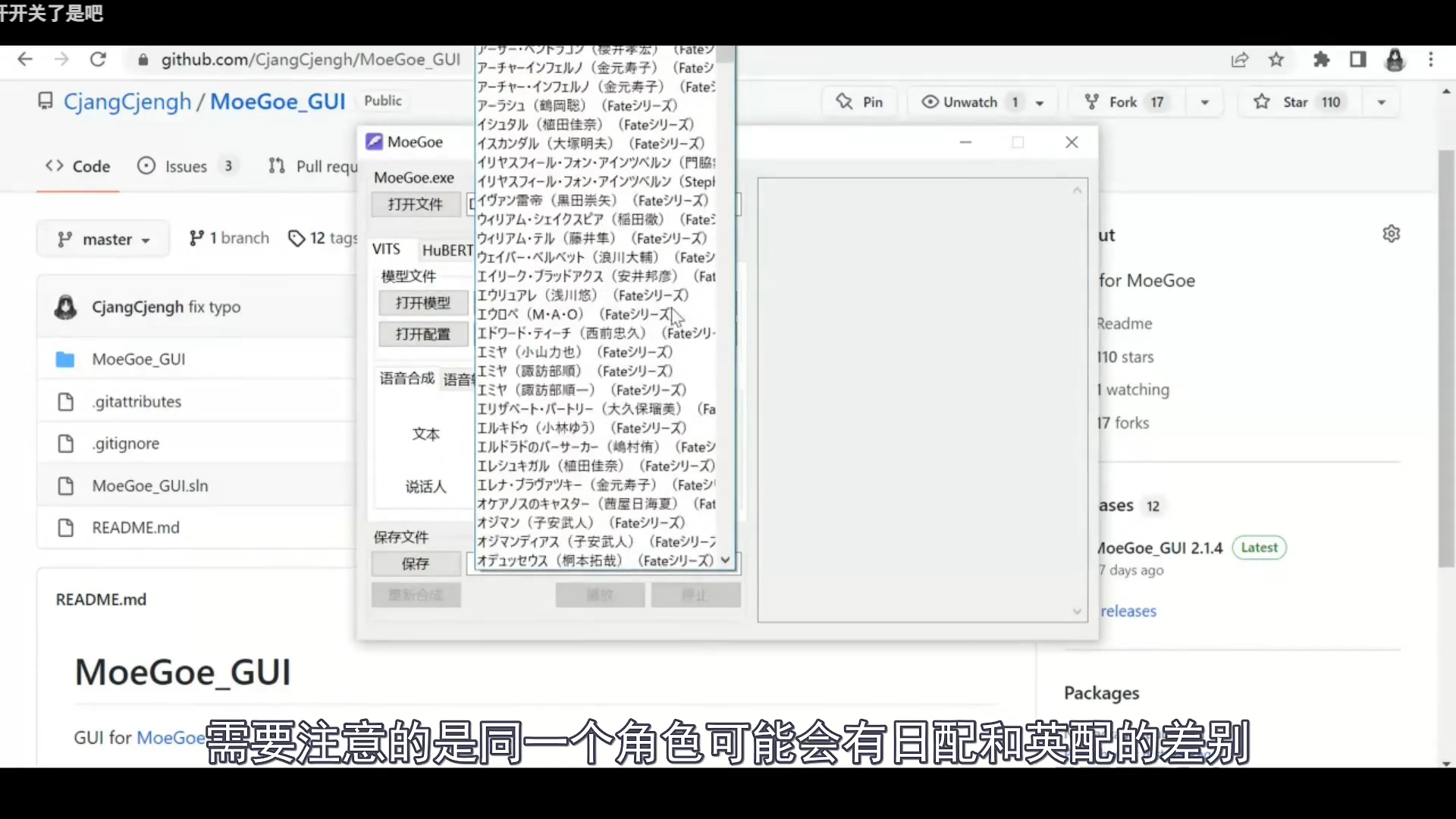Bookmark the page with the star icon
This screenshot has width=1456, height=819.
pyautogui.click(x=1276, y=60)
